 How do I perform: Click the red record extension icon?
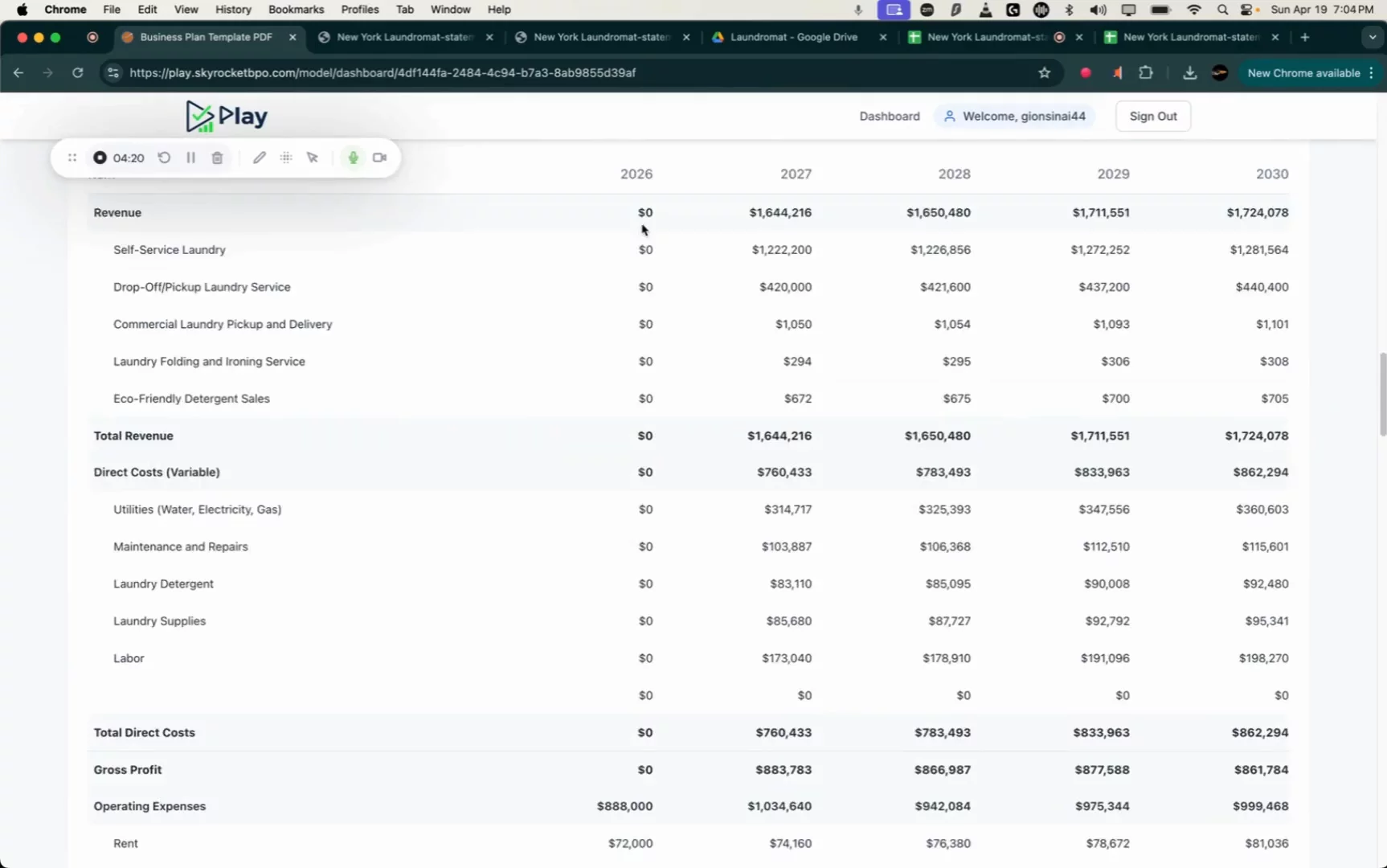pos(1086,72)
